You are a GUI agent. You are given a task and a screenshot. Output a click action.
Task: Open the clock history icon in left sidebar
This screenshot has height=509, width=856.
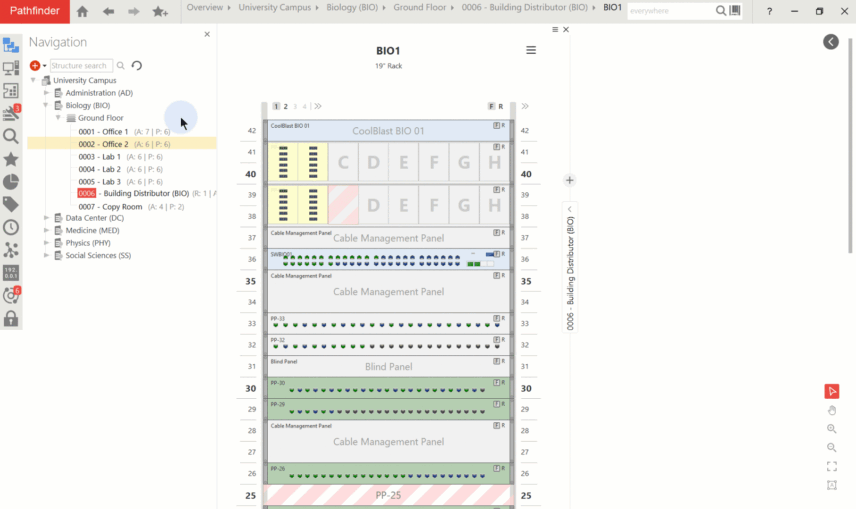[11, 227]
